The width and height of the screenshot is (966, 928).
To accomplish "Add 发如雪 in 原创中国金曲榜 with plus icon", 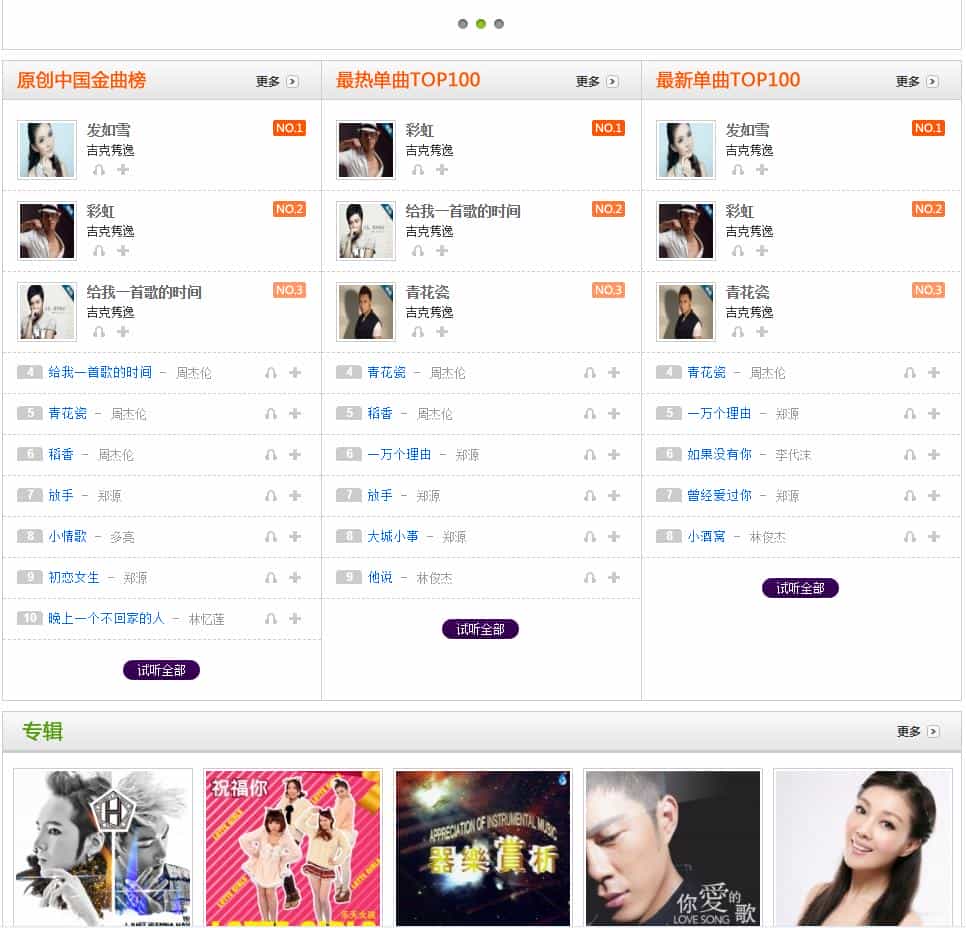I will 123,169.
